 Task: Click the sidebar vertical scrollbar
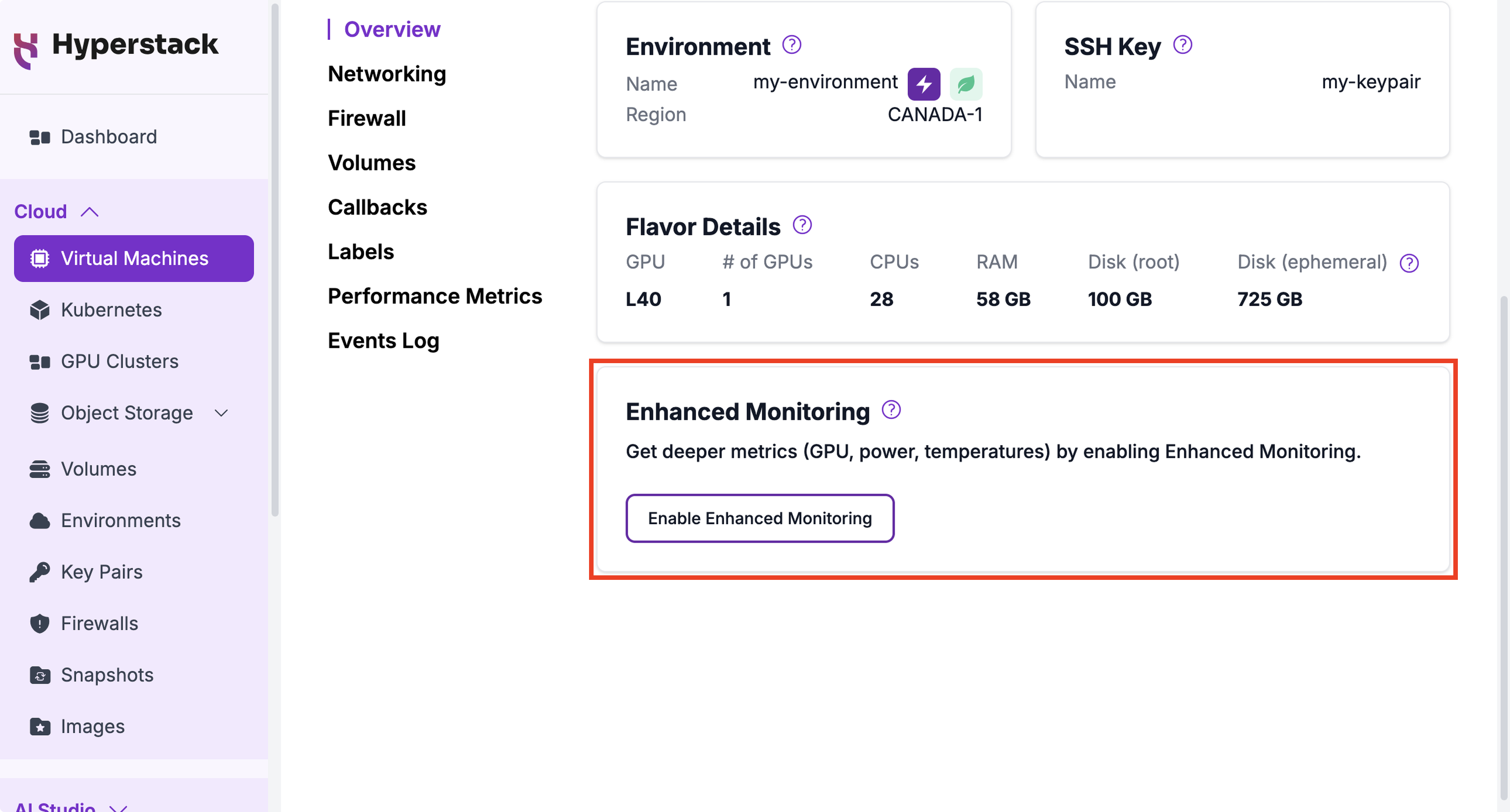click(274, 260)
